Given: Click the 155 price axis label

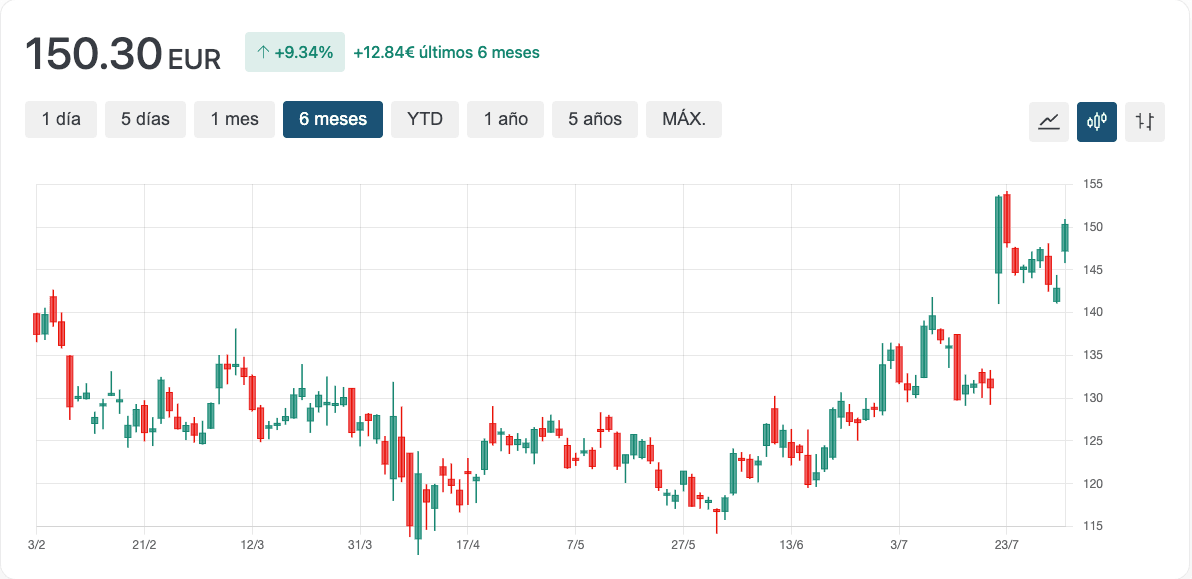Looking at the screenshot, I should tap(1092, 184).
